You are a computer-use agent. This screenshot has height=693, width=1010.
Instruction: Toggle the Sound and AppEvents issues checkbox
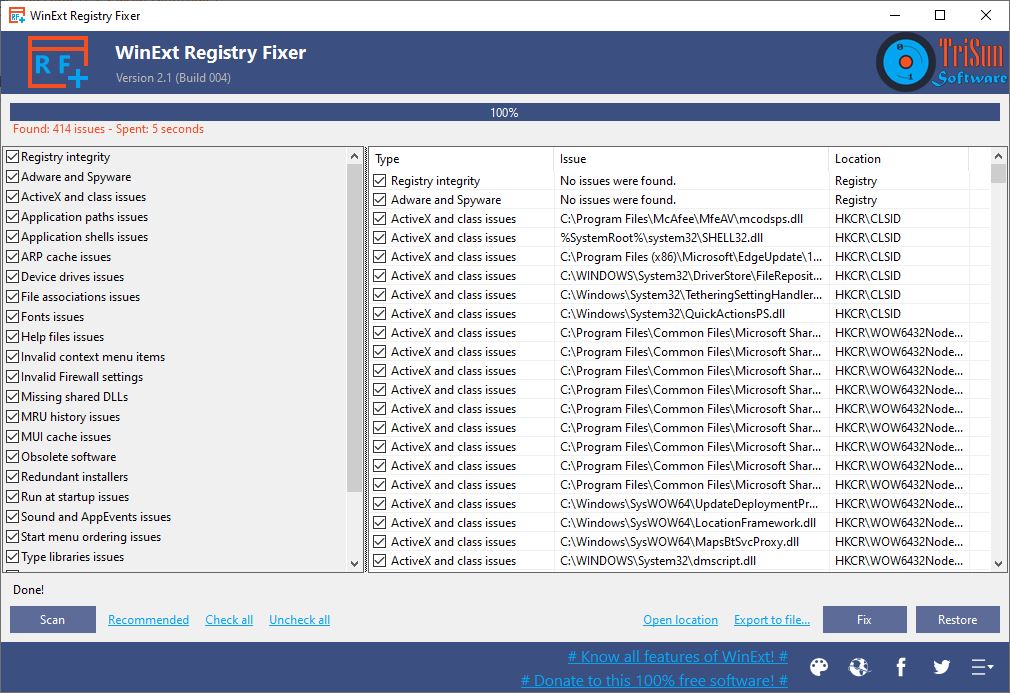[12, 516]
